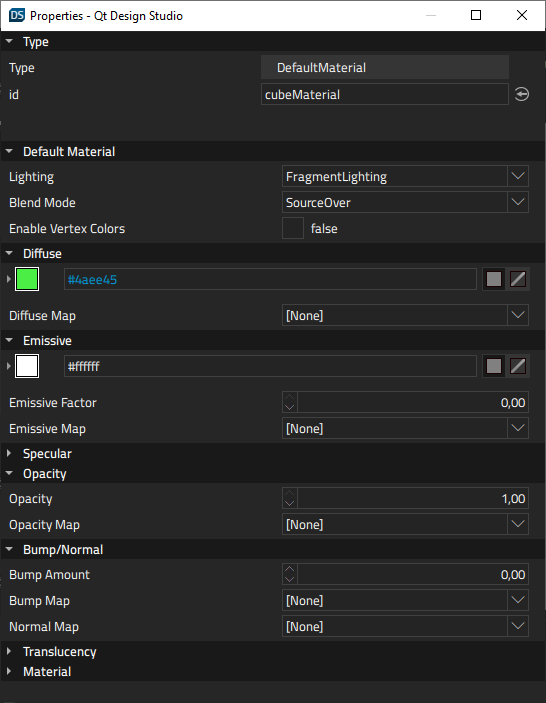Click the Diffuse transparent color button
This screenshot has width=546, height=703.
(x=518, y=279)
